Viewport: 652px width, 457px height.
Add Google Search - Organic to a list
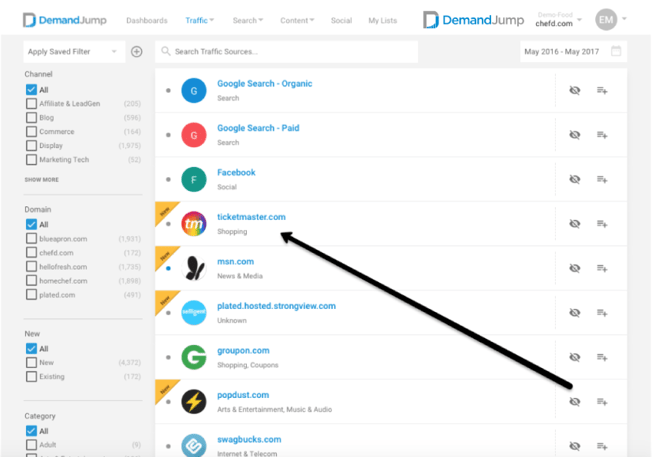[x=602, y=90]
